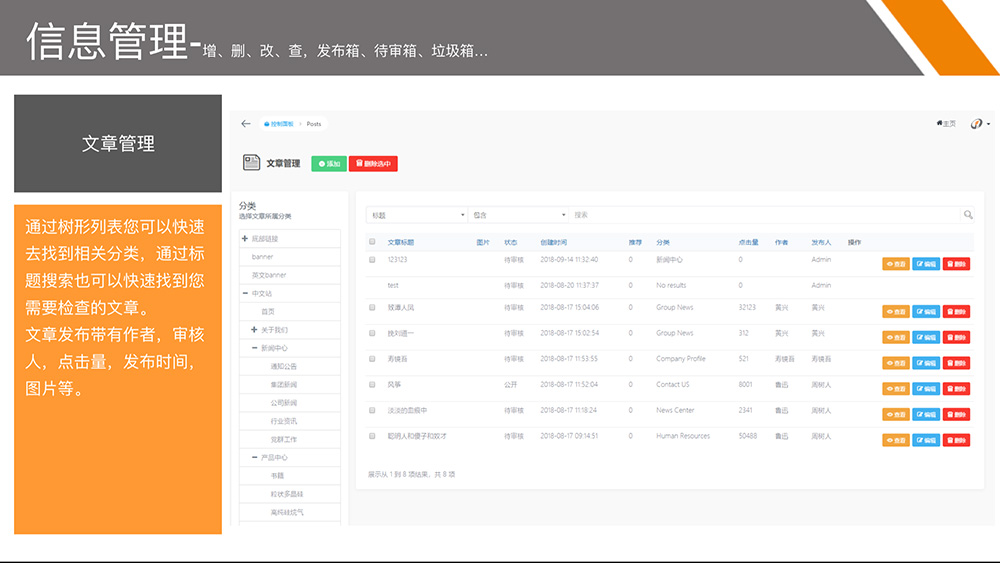Select 集团新闻 in the category tree

[x=283, y=384]
